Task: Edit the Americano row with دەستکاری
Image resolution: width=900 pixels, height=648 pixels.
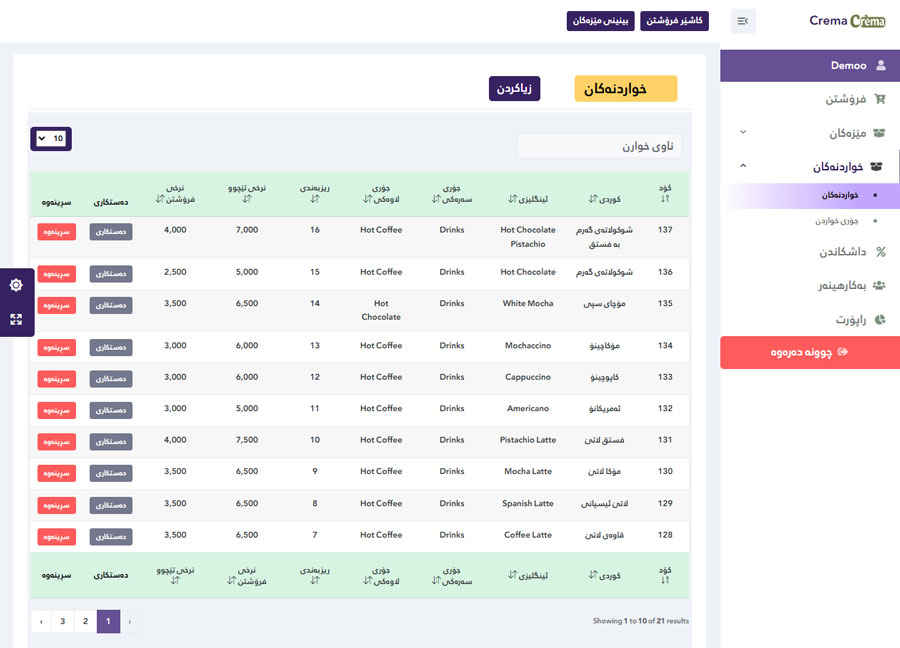Action: [110, 409]
